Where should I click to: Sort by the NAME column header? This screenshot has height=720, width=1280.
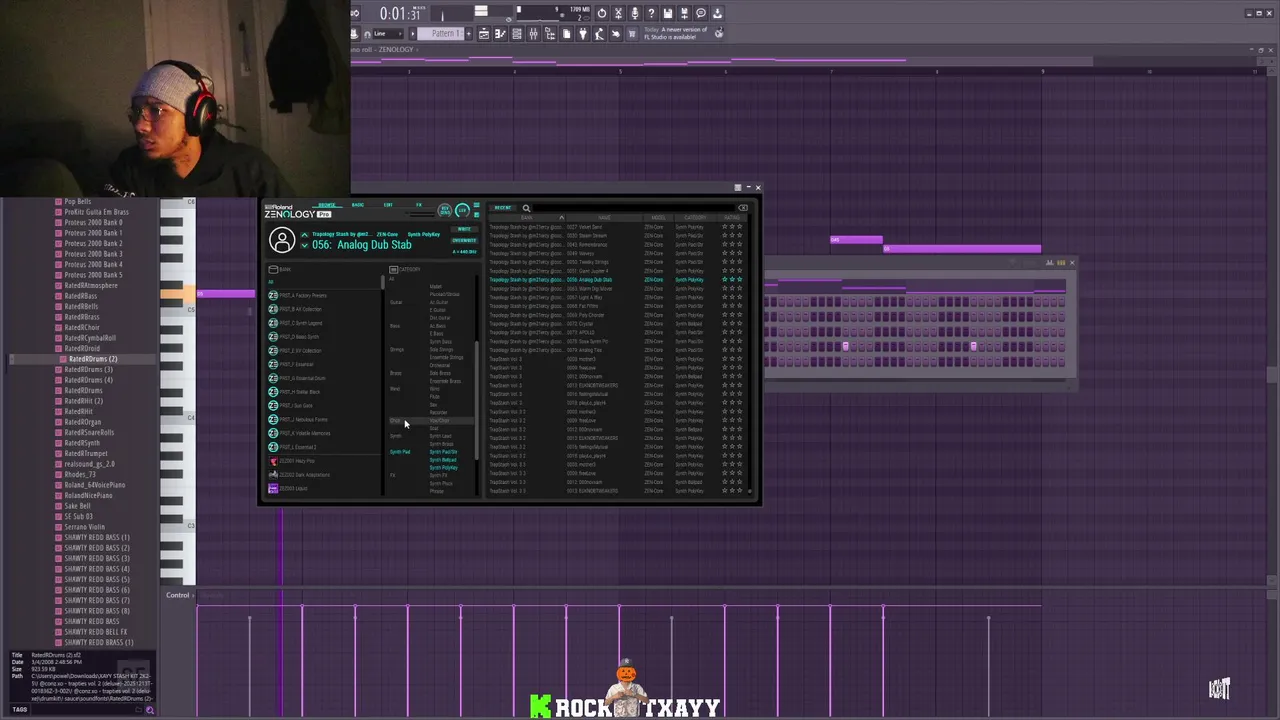pyautogui.click(x=604, y=218)
